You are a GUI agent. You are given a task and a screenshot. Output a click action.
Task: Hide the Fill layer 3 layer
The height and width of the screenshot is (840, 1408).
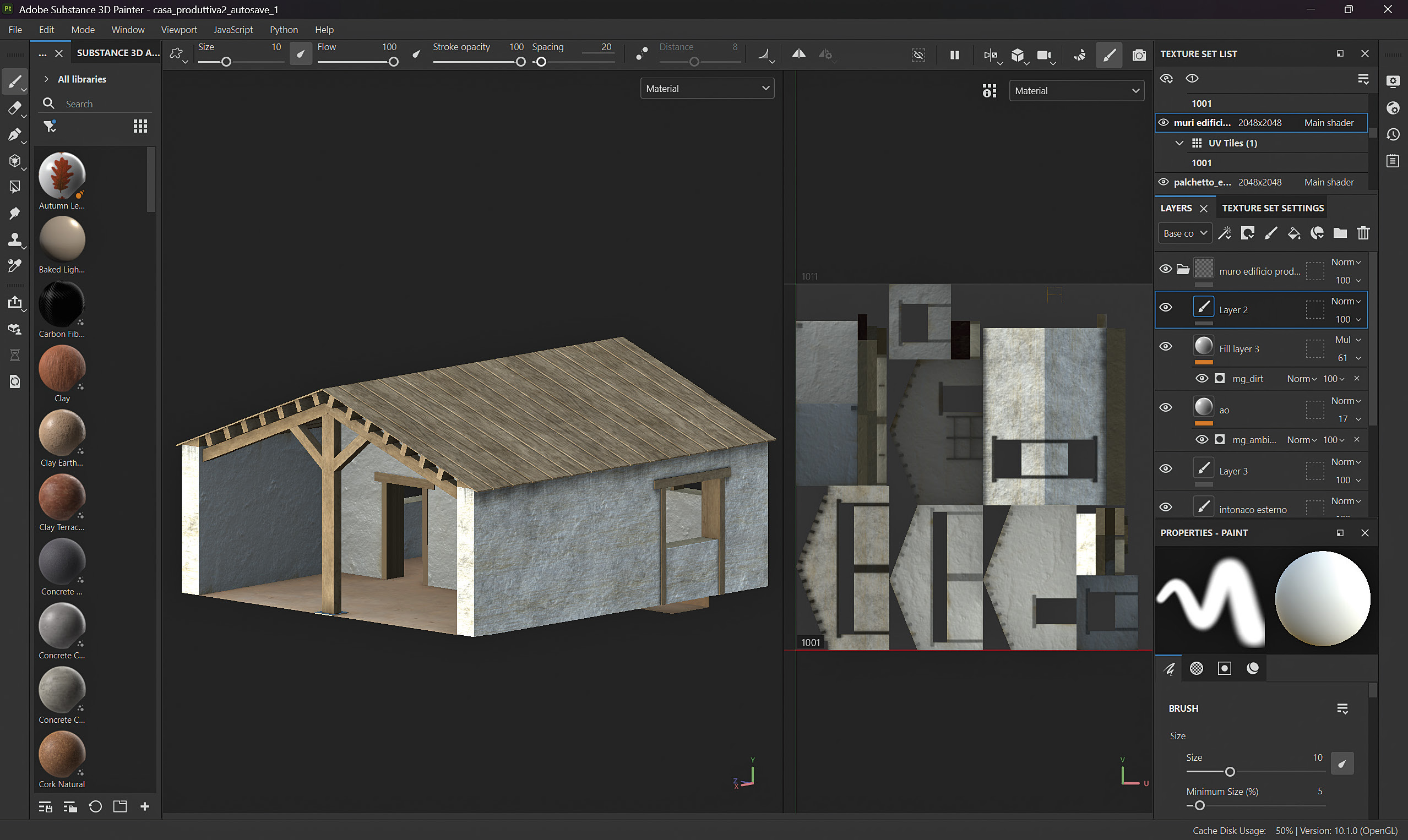coord(1165,346)
